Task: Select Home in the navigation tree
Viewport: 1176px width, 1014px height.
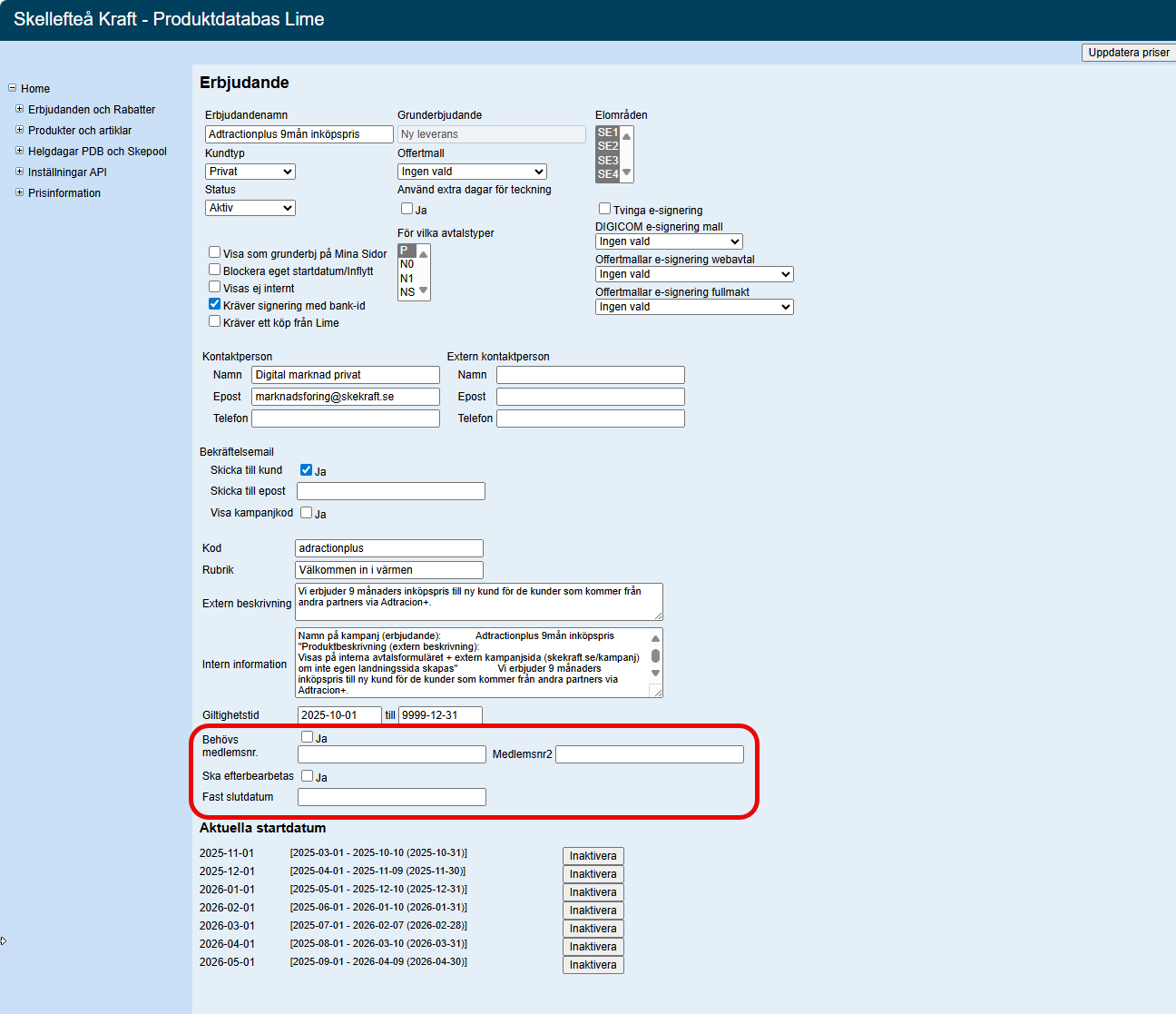Action: (35, 89)
